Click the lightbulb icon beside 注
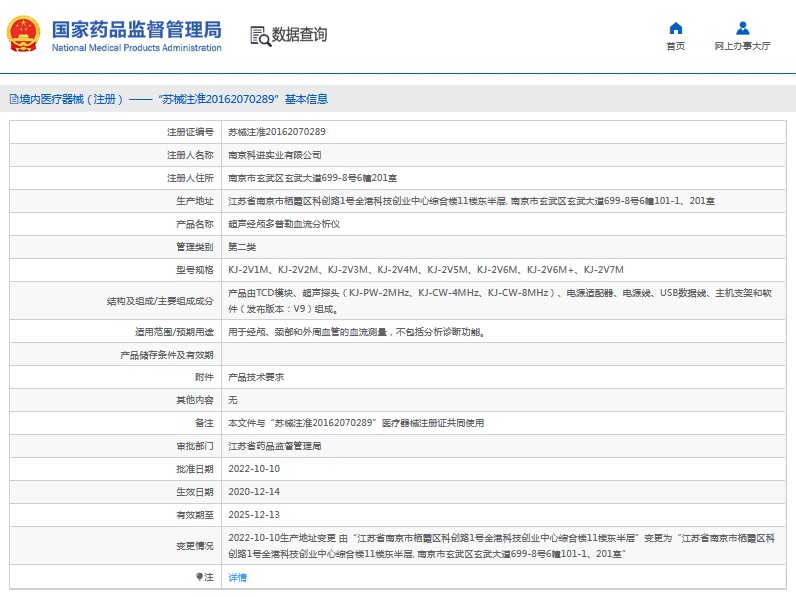The width and height of the screenshot is (796, 597). click(199, 577)
